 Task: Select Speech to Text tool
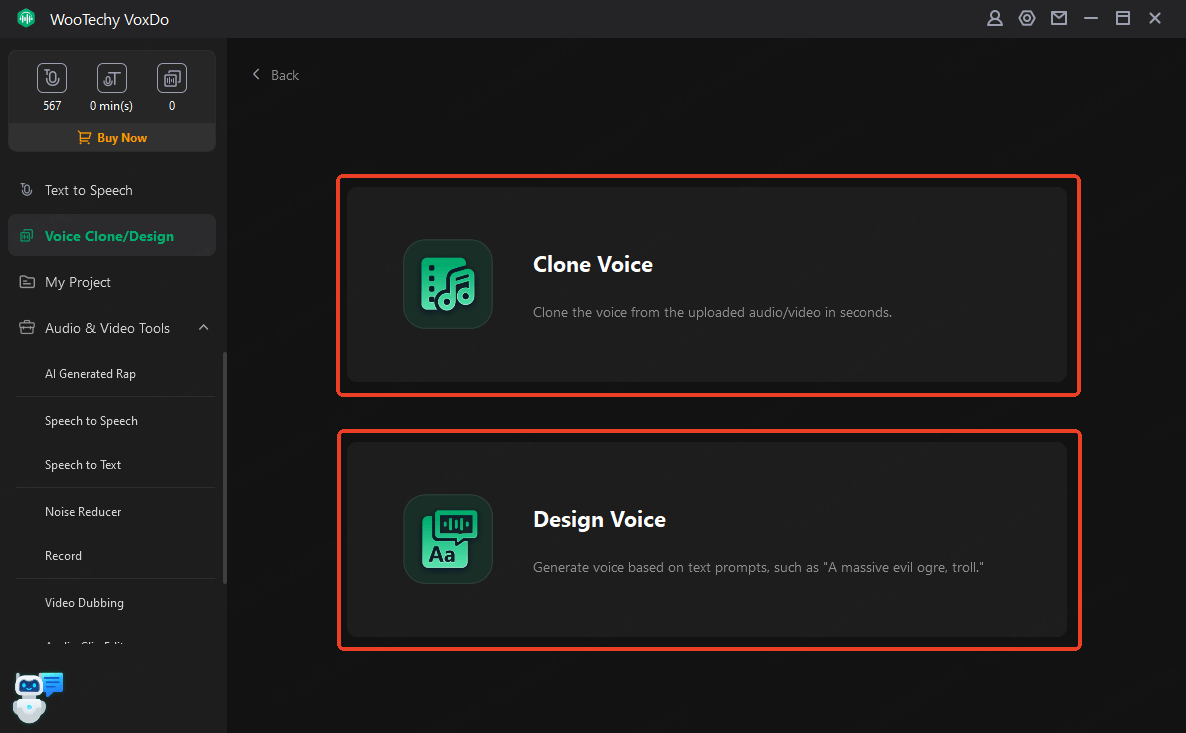83,465
